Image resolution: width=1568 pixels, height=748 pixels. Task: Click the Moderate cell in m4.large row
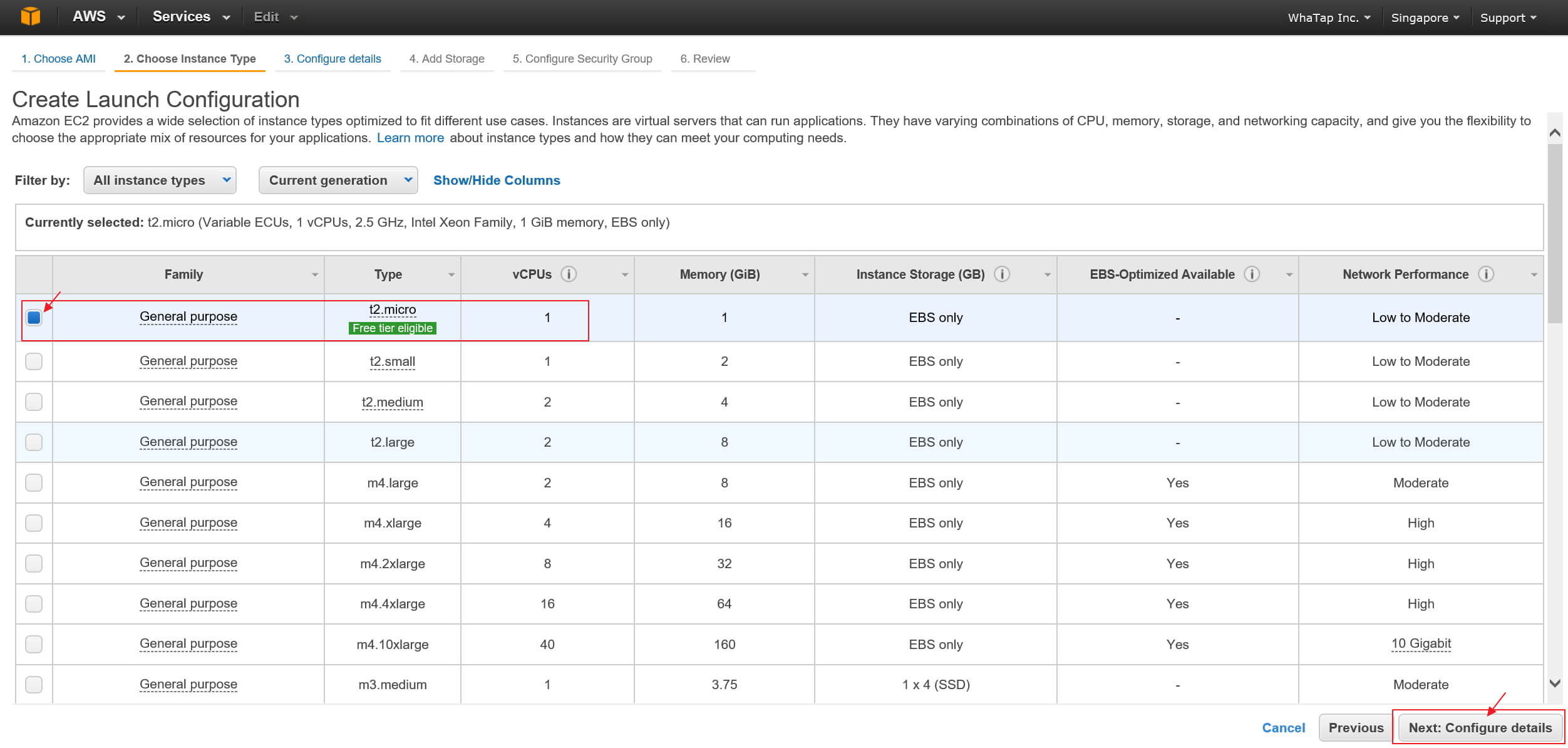click(x=1421, y=483)
